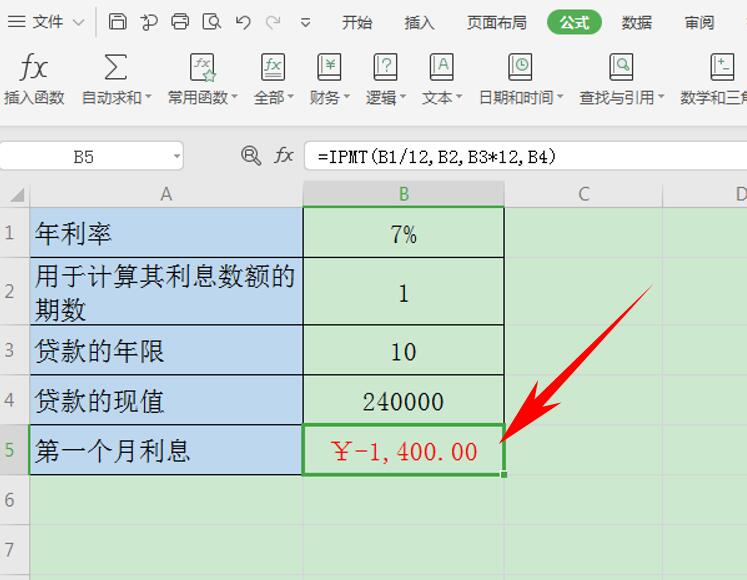Expand the 文本 dropdown arrow
747x580 pixels.
pyautogui.click(x=459, y=97)
